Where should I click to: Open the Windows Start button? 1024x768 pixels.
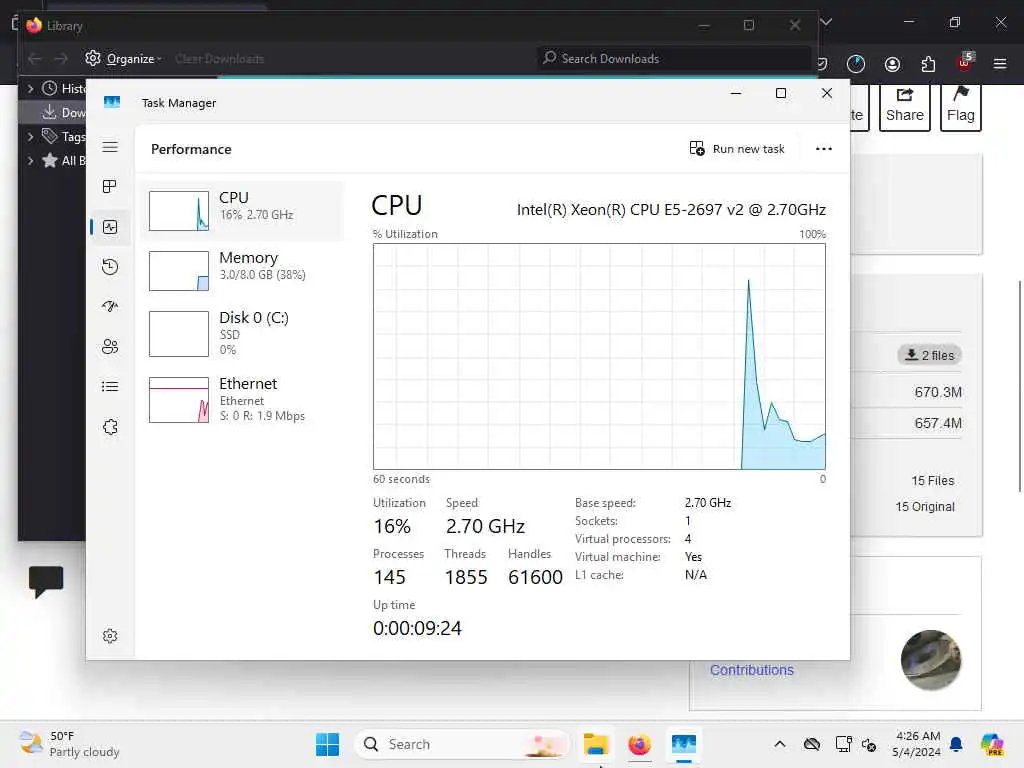pyautogui.click(x=327, y=744)
